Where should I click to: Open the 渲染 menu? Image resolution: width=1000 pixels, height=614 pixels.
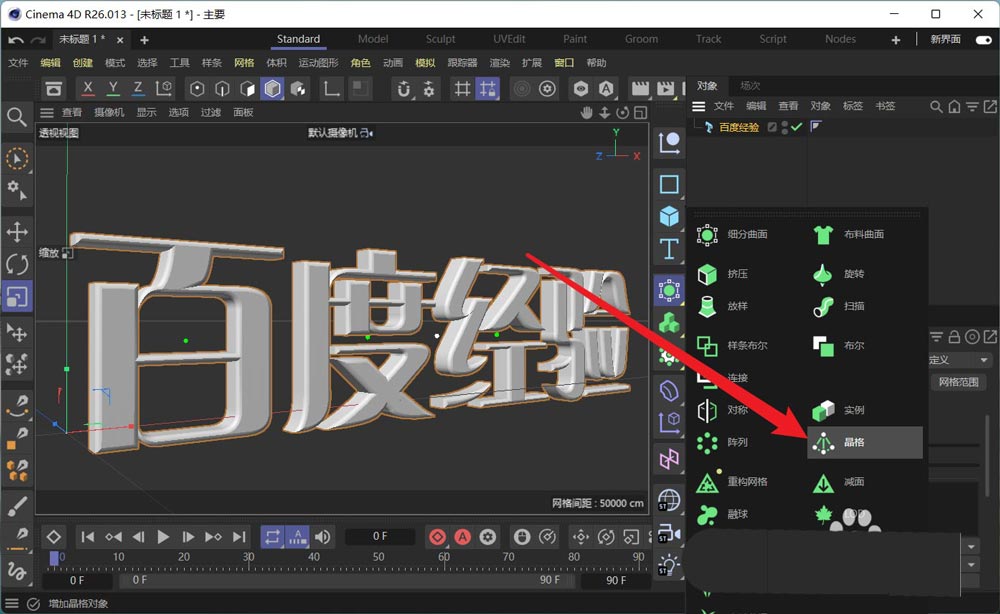[499, 62]
